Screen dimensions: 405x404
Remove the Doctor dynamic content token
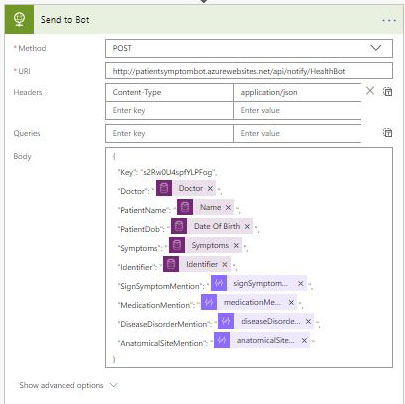[x=210, y=188]
